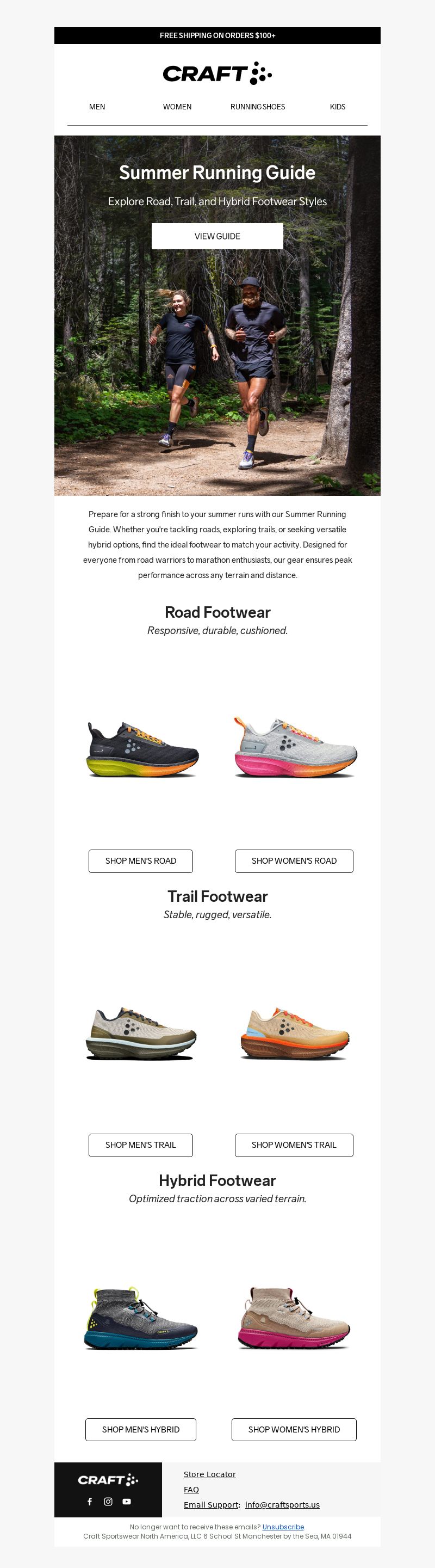Click the black men's road shoe image
435x1568 pixels.
[x=142, y=749]
